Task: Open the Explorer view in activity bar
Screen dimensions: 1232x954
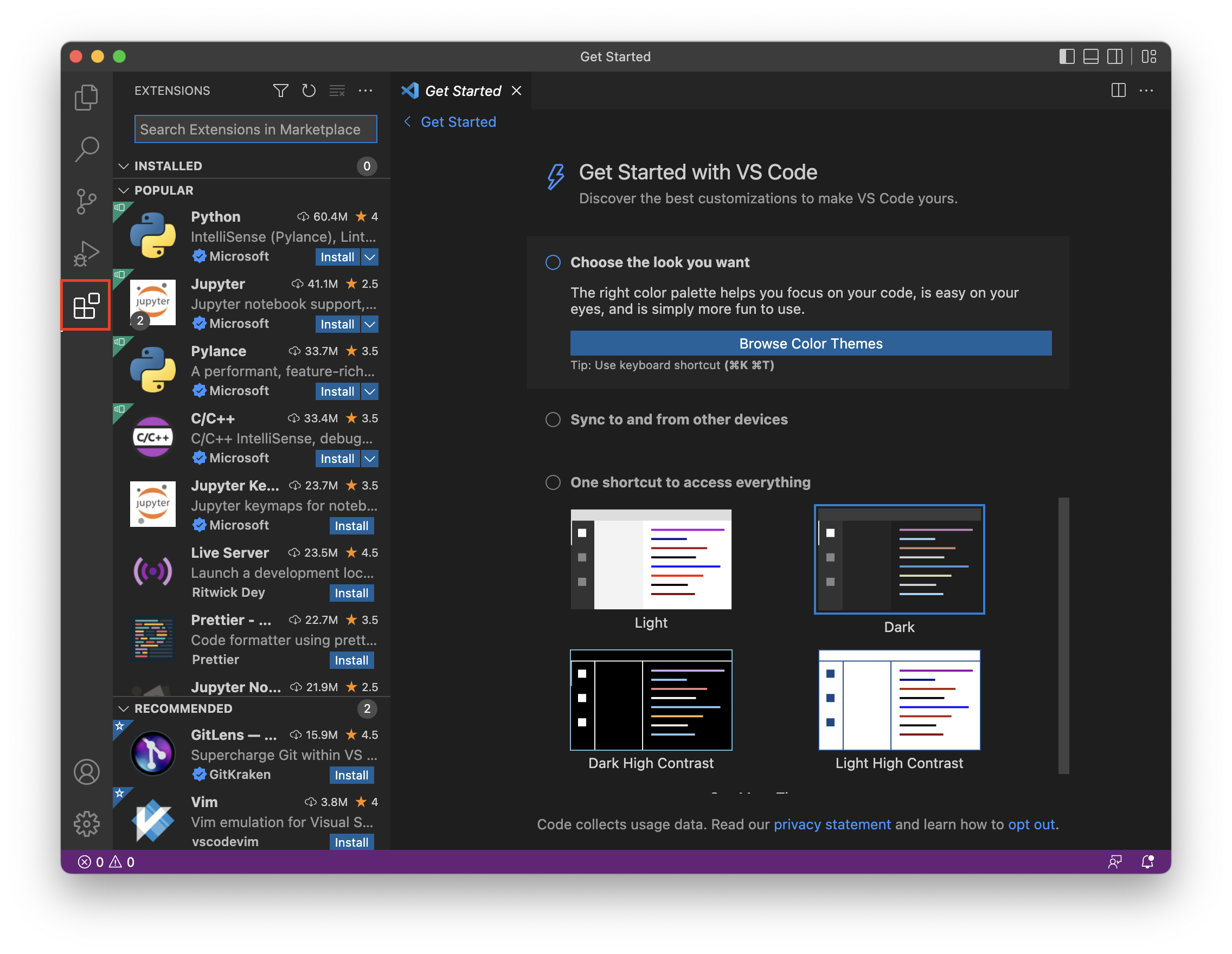Action: coord(86,97)
